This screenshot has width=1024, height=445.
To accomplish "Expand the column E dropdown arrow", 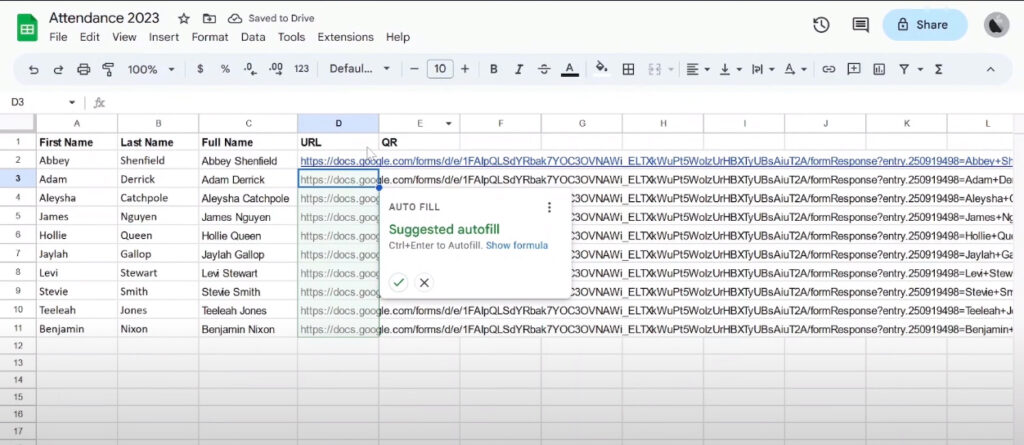I will point(449,123).
